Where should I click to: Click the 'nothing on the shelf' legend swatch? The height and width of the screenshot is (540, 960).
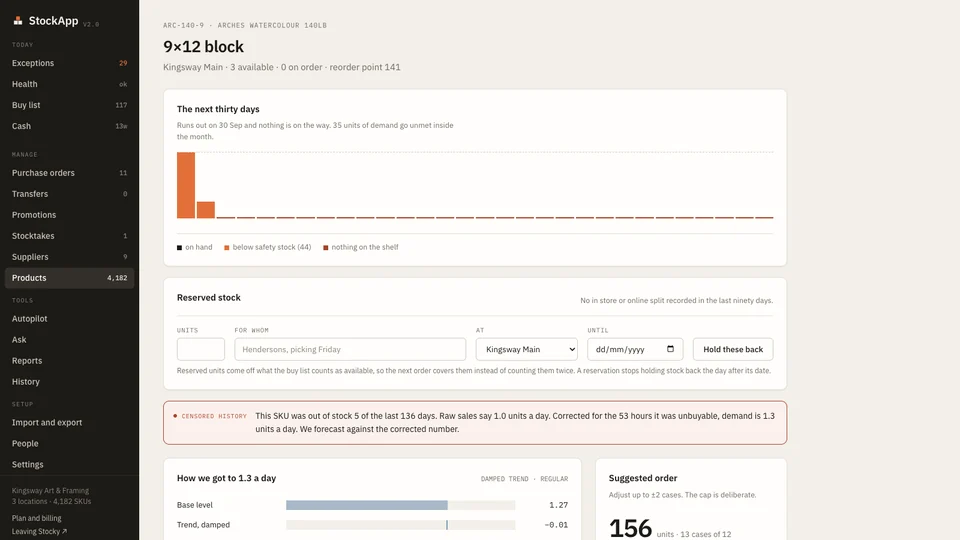326,247
